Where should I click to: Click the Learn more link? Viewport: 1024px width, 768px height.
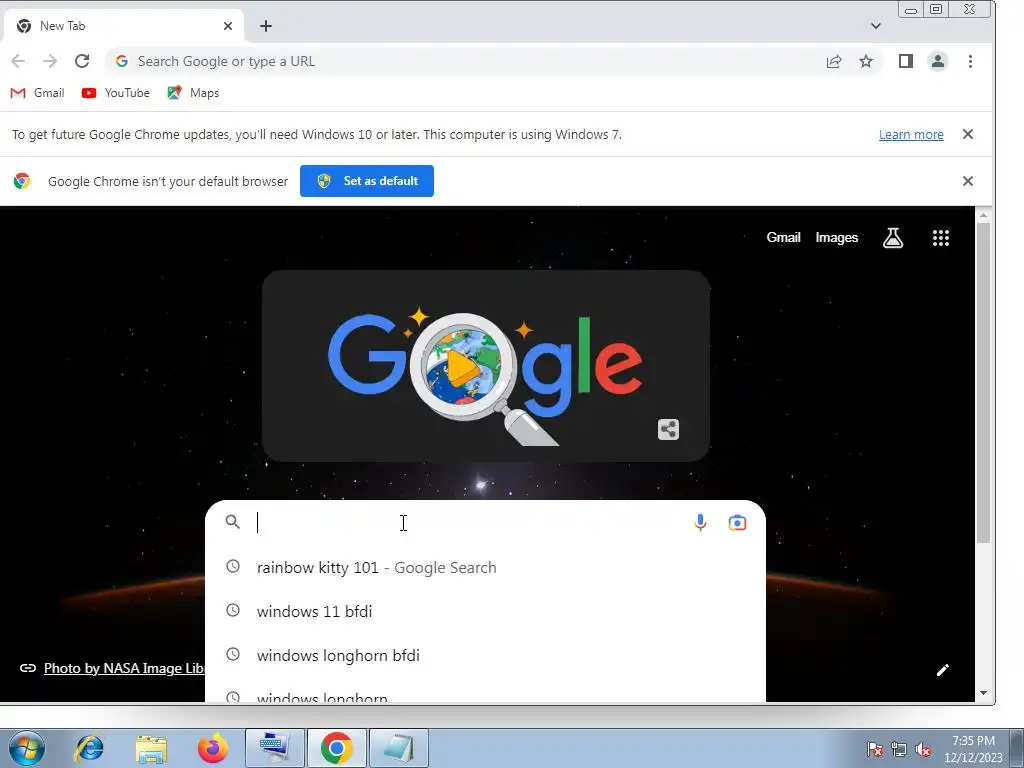click(x=911, y=135)
